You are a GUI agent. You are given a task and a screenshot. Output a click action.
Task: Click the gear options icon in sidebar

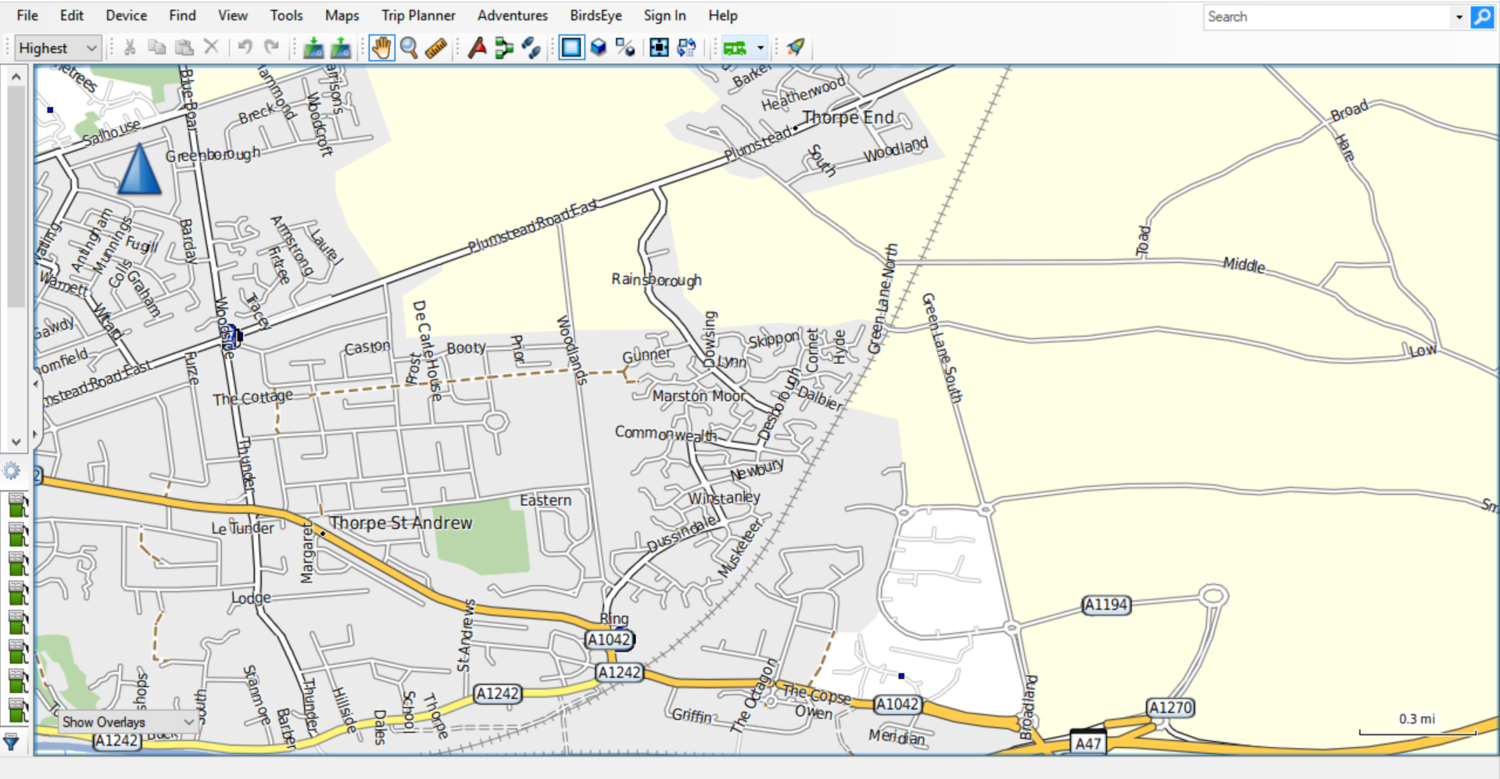pos(11,471)
